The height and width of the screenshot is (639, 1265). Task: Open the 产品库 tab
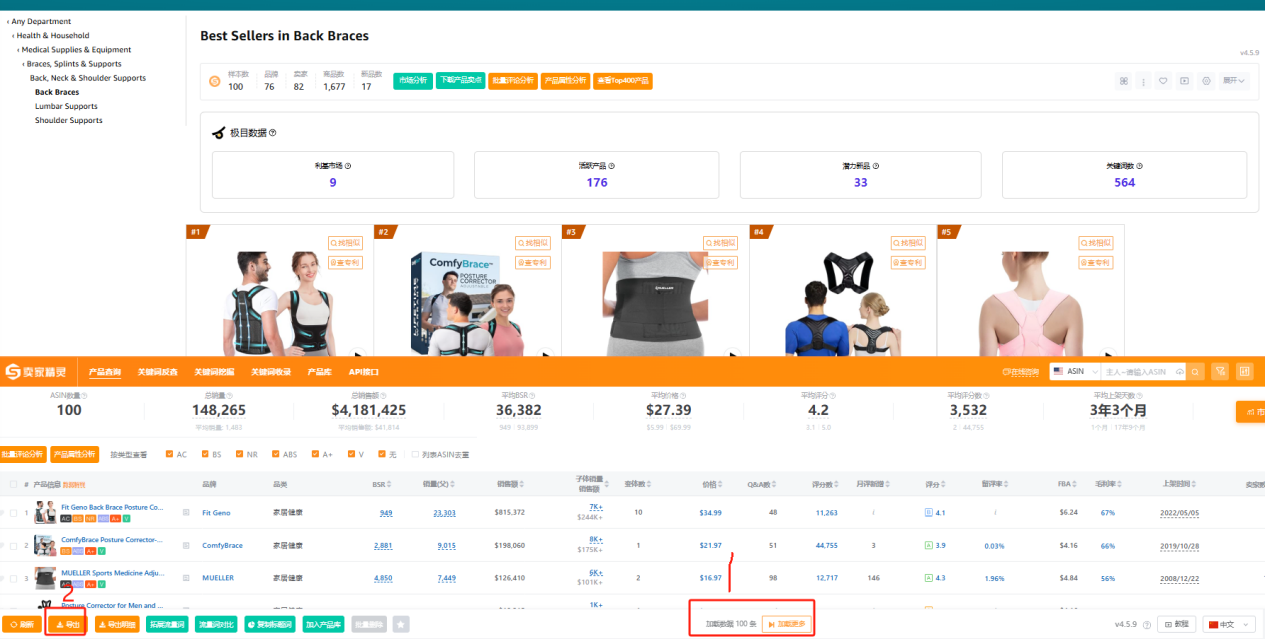point(320,372)
